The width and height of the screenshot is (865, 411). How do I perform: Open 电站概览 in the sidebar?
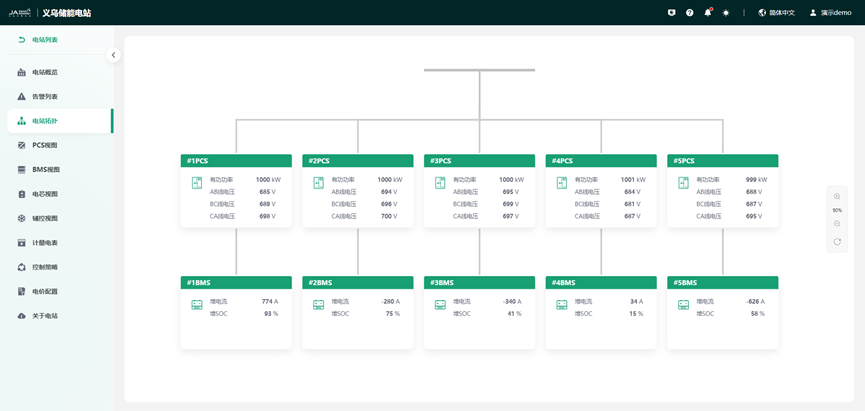(x=45, y=72)
